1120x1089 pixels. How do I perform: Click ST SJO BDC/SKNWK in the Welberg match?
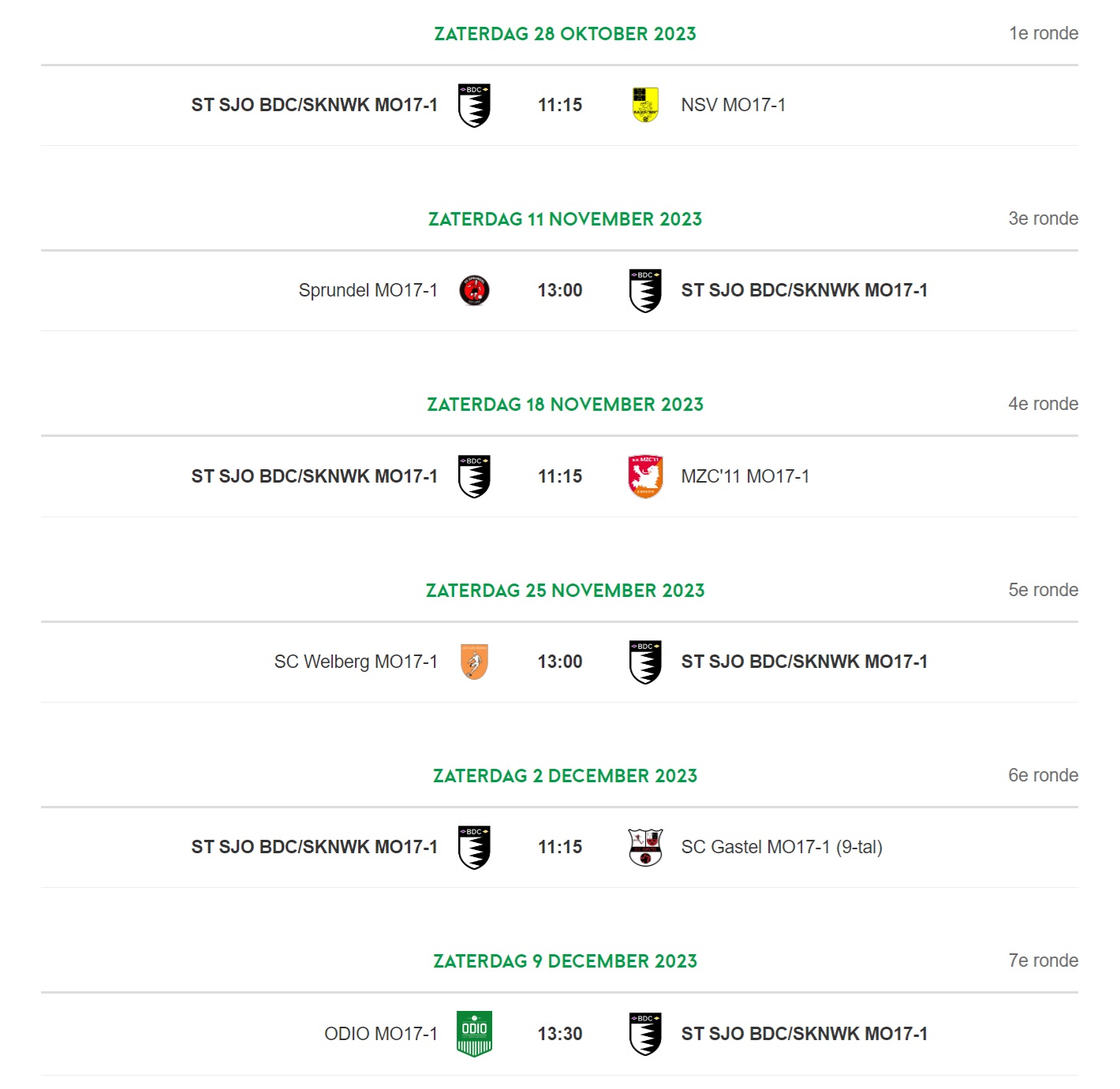[804, 662]
